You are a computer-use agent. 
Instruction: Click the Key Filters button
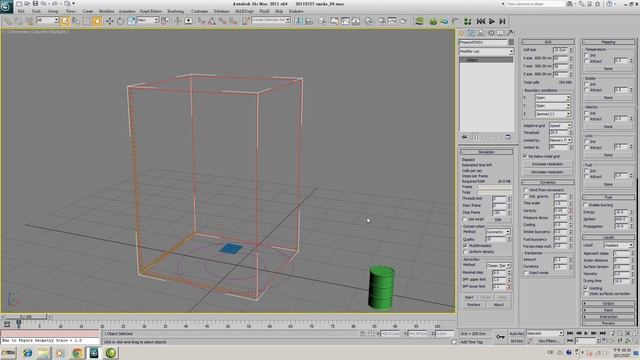click(x=548, y=340)
